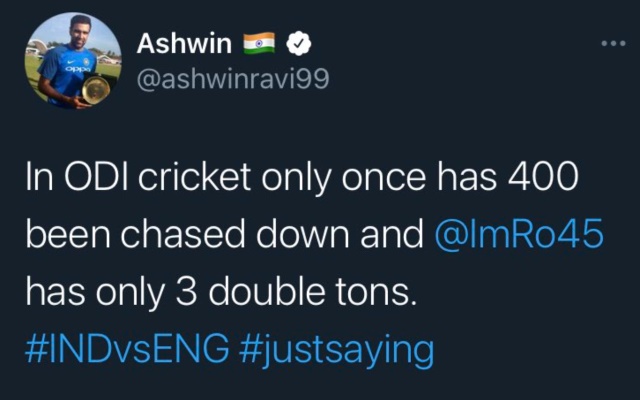Viewport: 640px width, 400px height.
Task: Open the three-dot more options menu
Action: 613,45
